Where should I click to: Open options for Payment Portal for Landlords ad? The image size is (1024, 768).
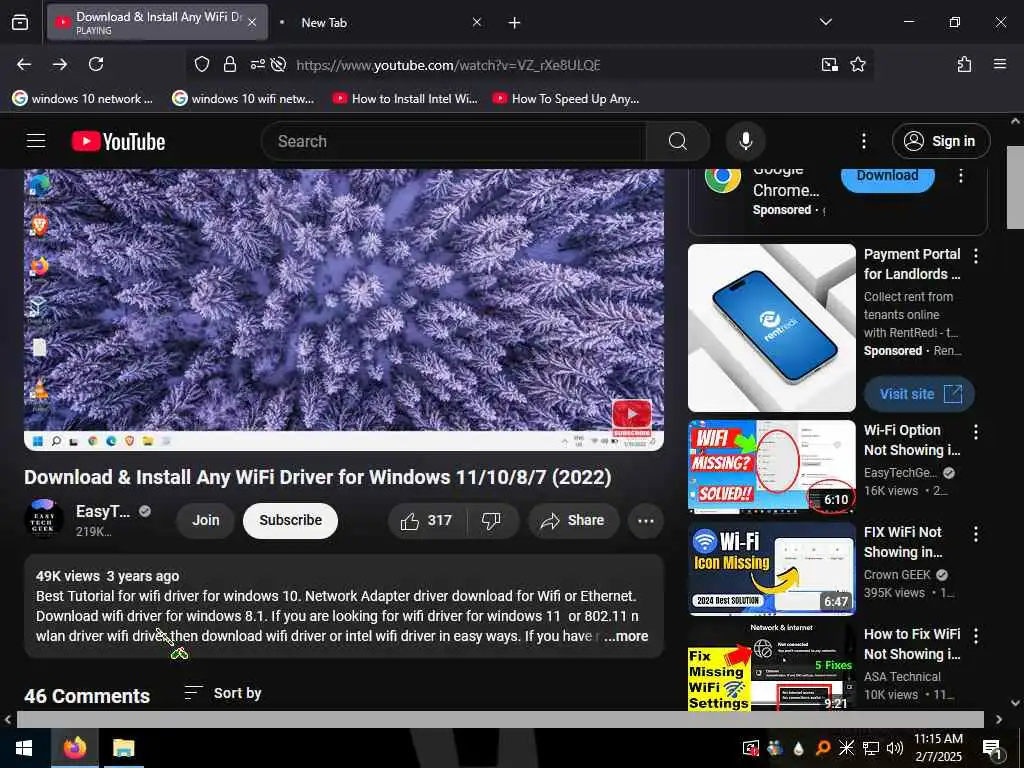pos(976,256)
